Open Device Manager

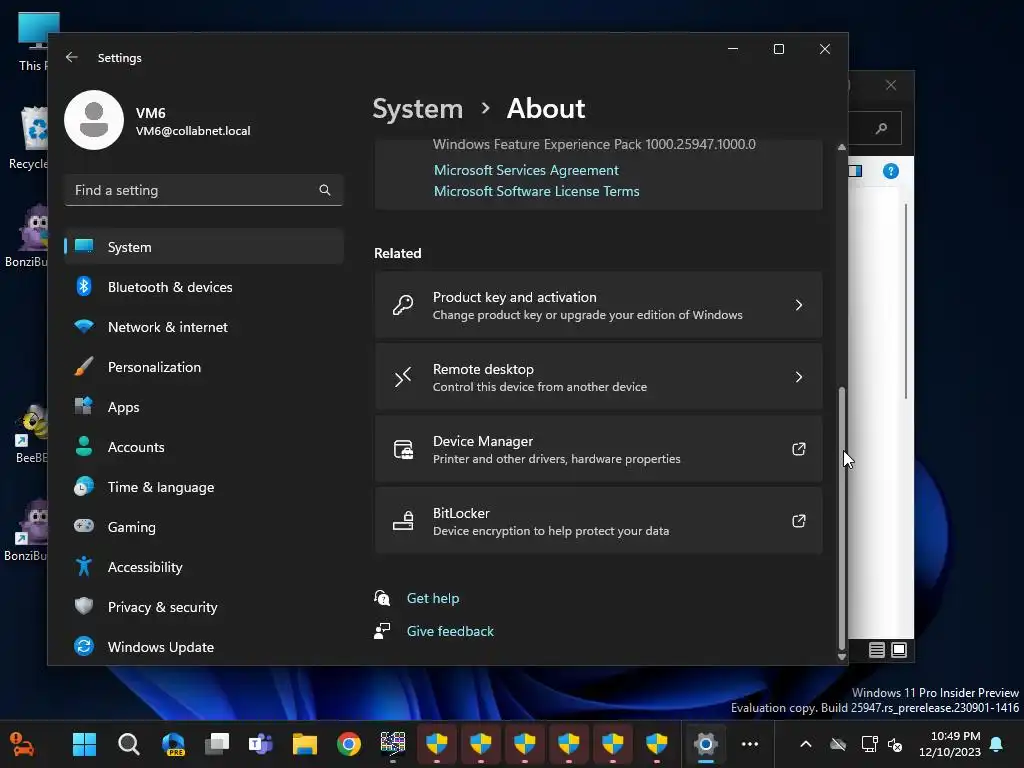(598, 449)
